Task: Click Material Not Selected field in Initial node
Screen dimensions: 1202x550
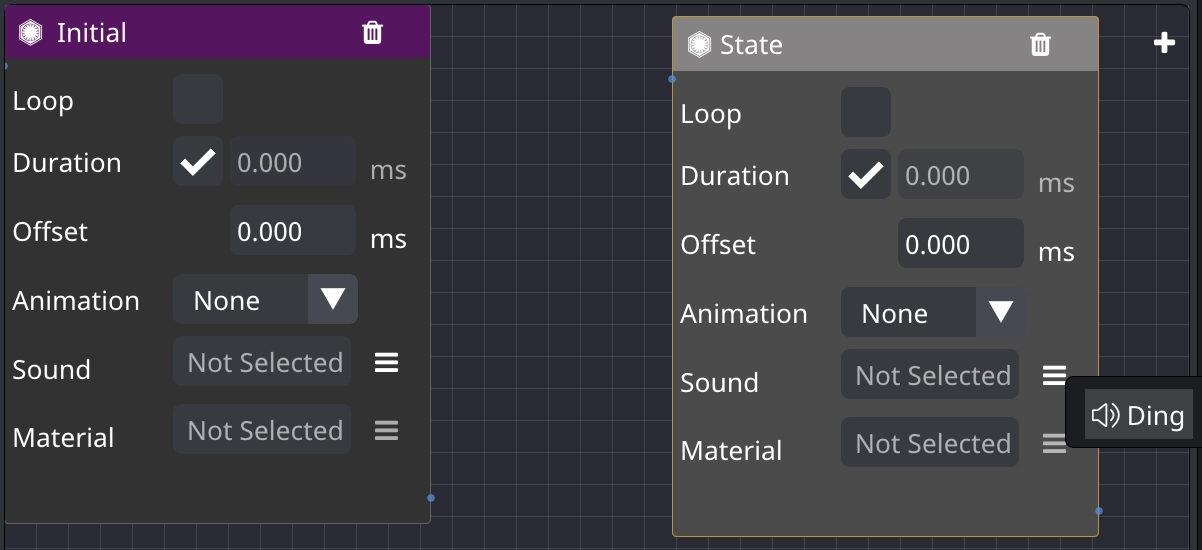Action: (262, 429)
